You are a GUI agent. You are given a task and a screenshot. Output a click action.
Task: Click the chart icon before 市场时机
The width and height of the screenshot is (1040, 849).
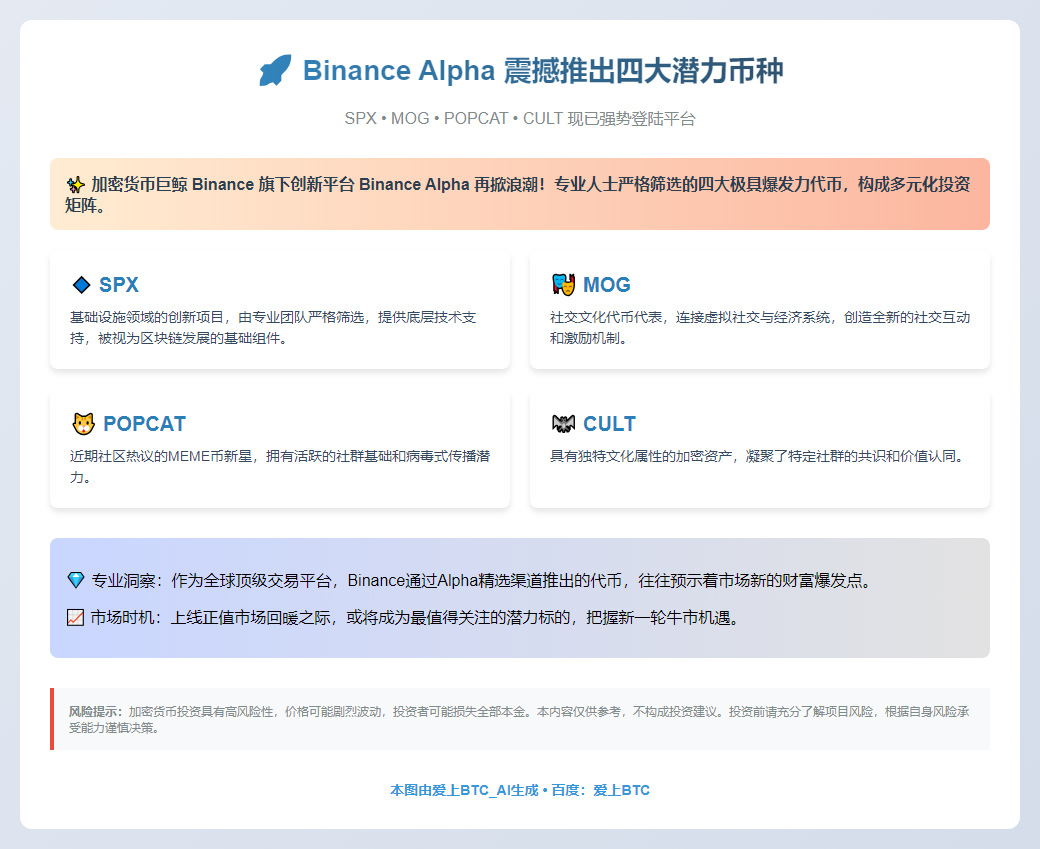tap(76, 618)
